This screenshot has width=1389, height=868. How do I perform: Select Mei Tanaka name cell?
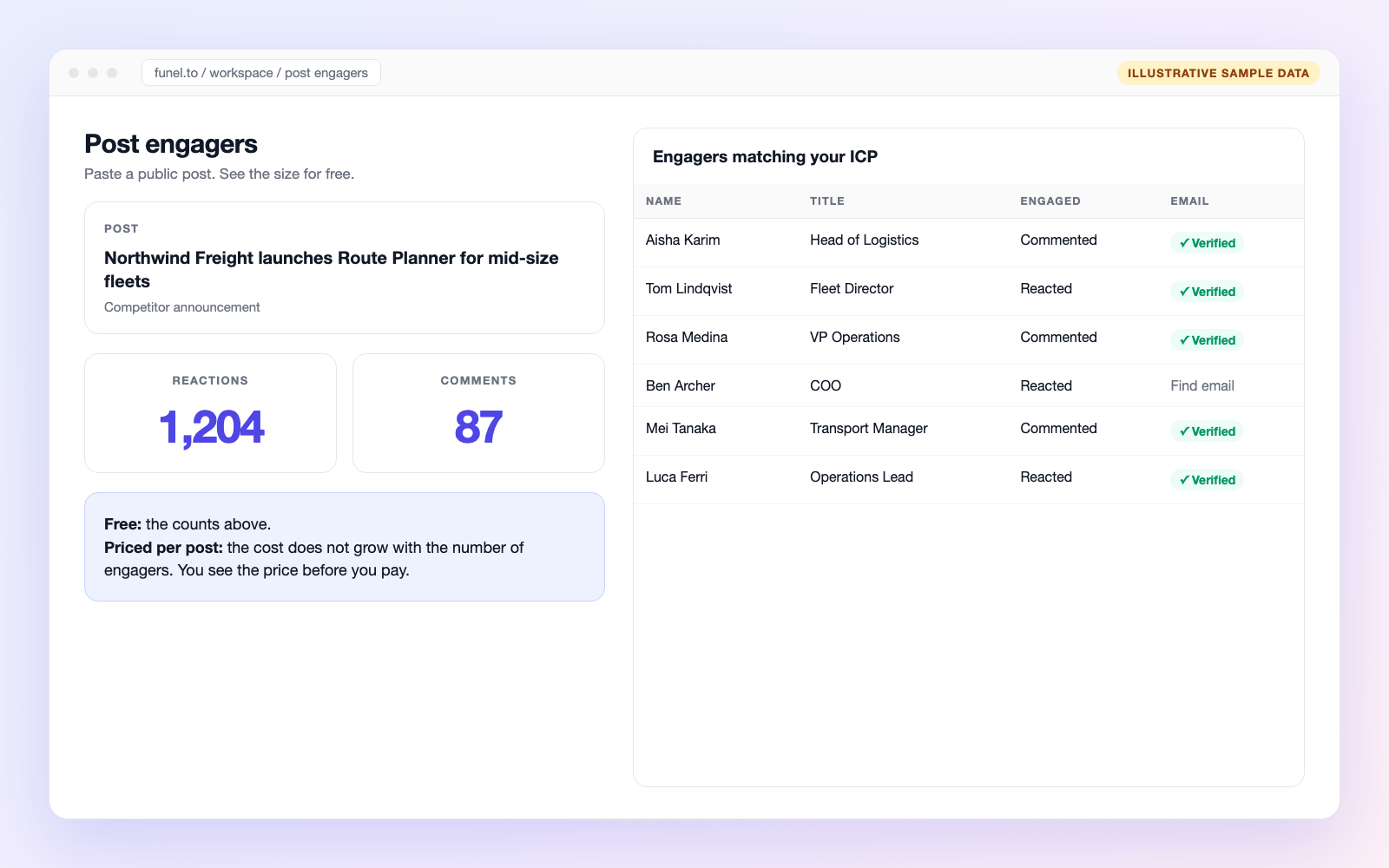(x=681, y=429)
